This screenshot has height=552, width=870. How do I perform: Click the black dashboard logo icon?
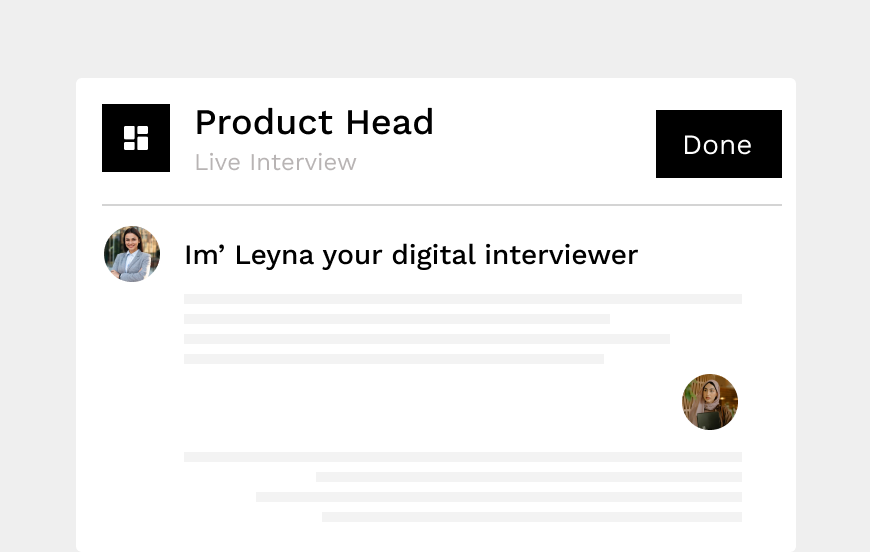point(136,138)
